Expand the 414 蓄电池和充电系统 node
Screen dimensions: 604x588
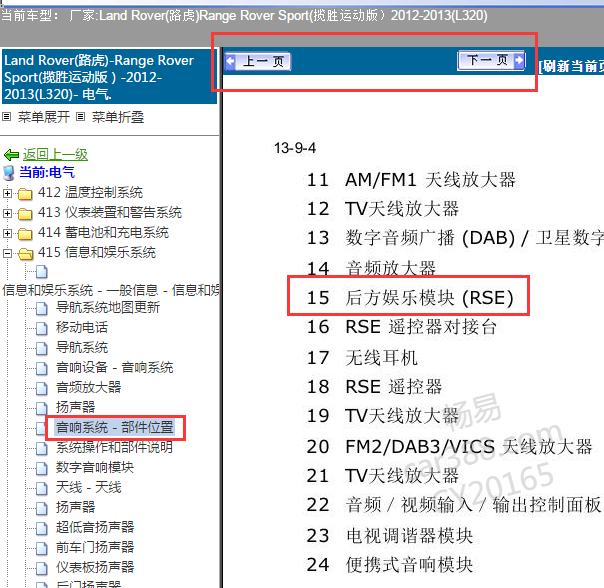pyautogui.click(x=7, y=233)
